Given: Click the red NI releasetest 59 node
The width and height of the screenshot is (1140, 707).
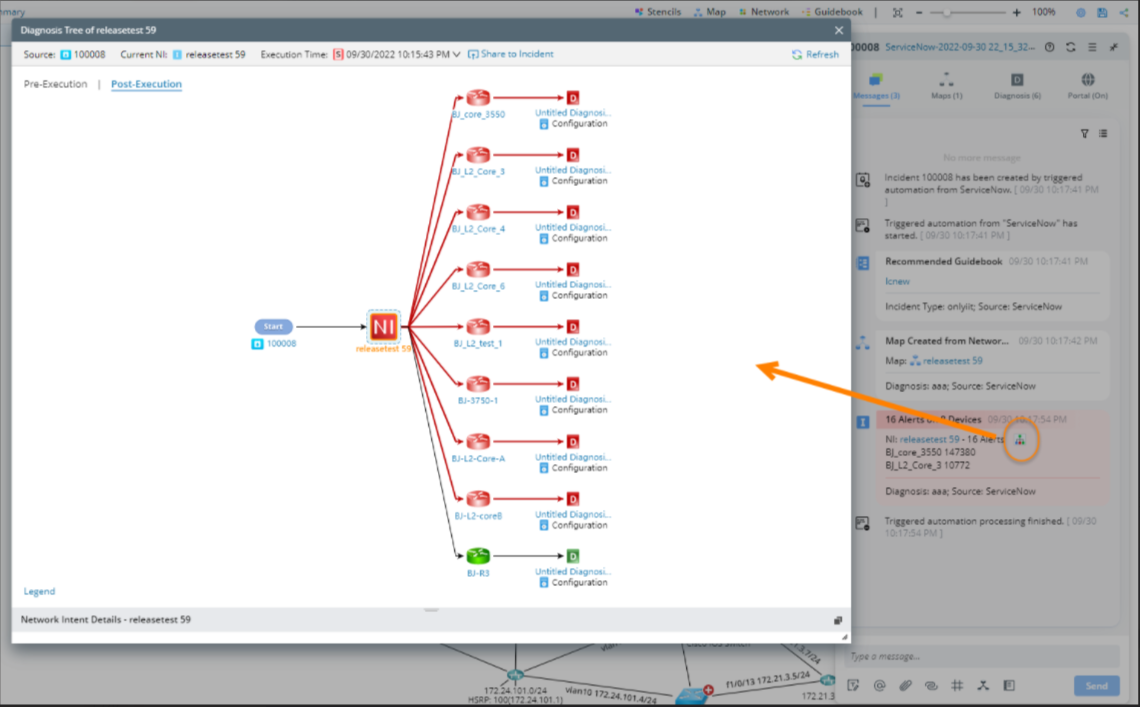Looking at the screenshot, I should coord(384,326).
